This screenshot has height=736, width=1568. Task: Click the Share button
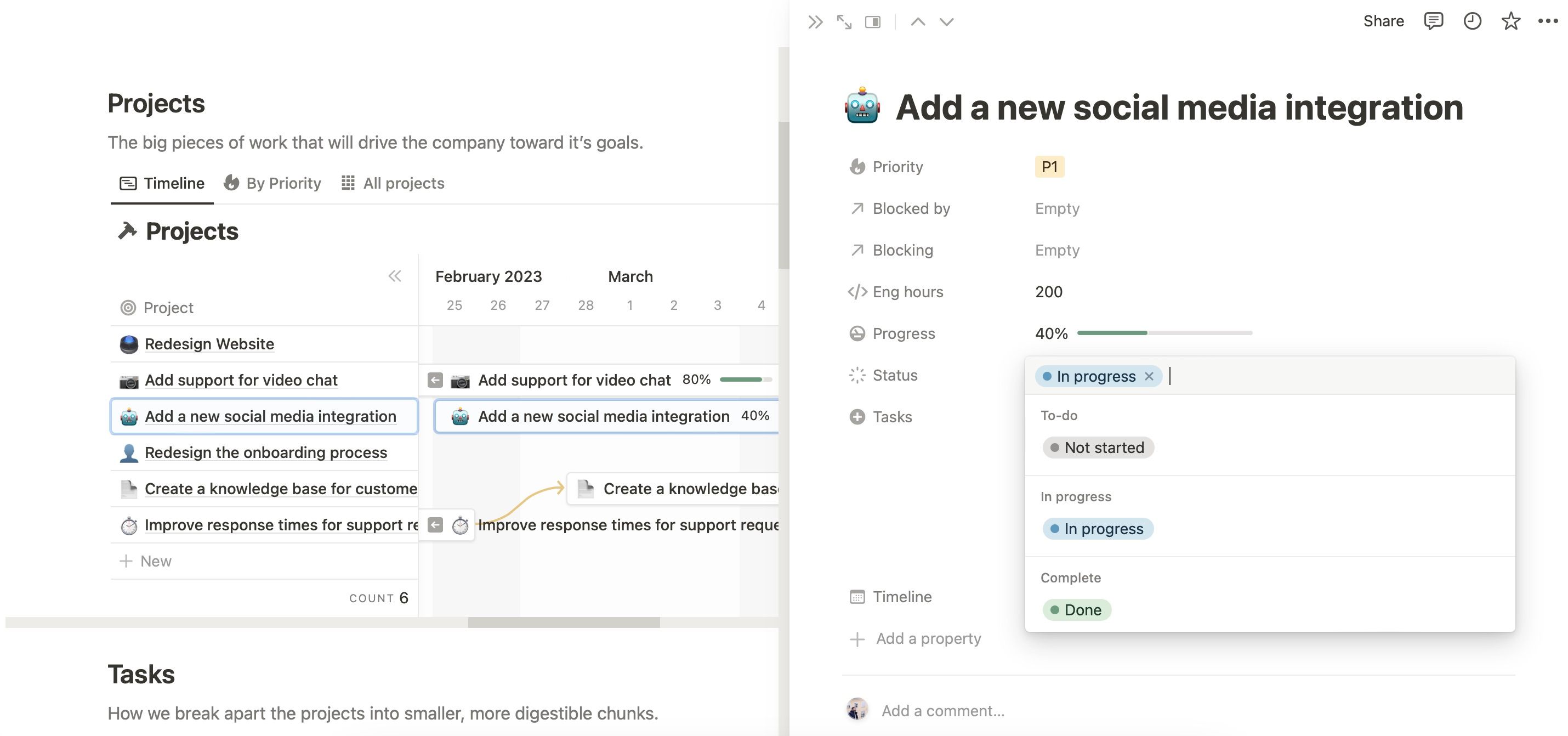(1383, 21)
